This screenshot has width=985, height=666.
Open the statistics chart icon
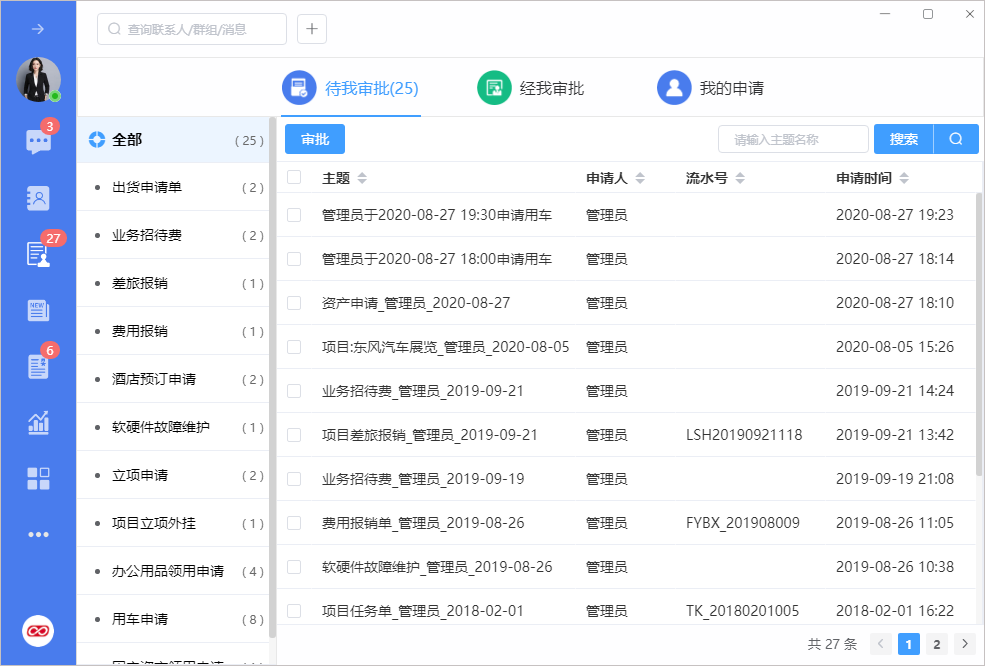[x=38, y=422]
